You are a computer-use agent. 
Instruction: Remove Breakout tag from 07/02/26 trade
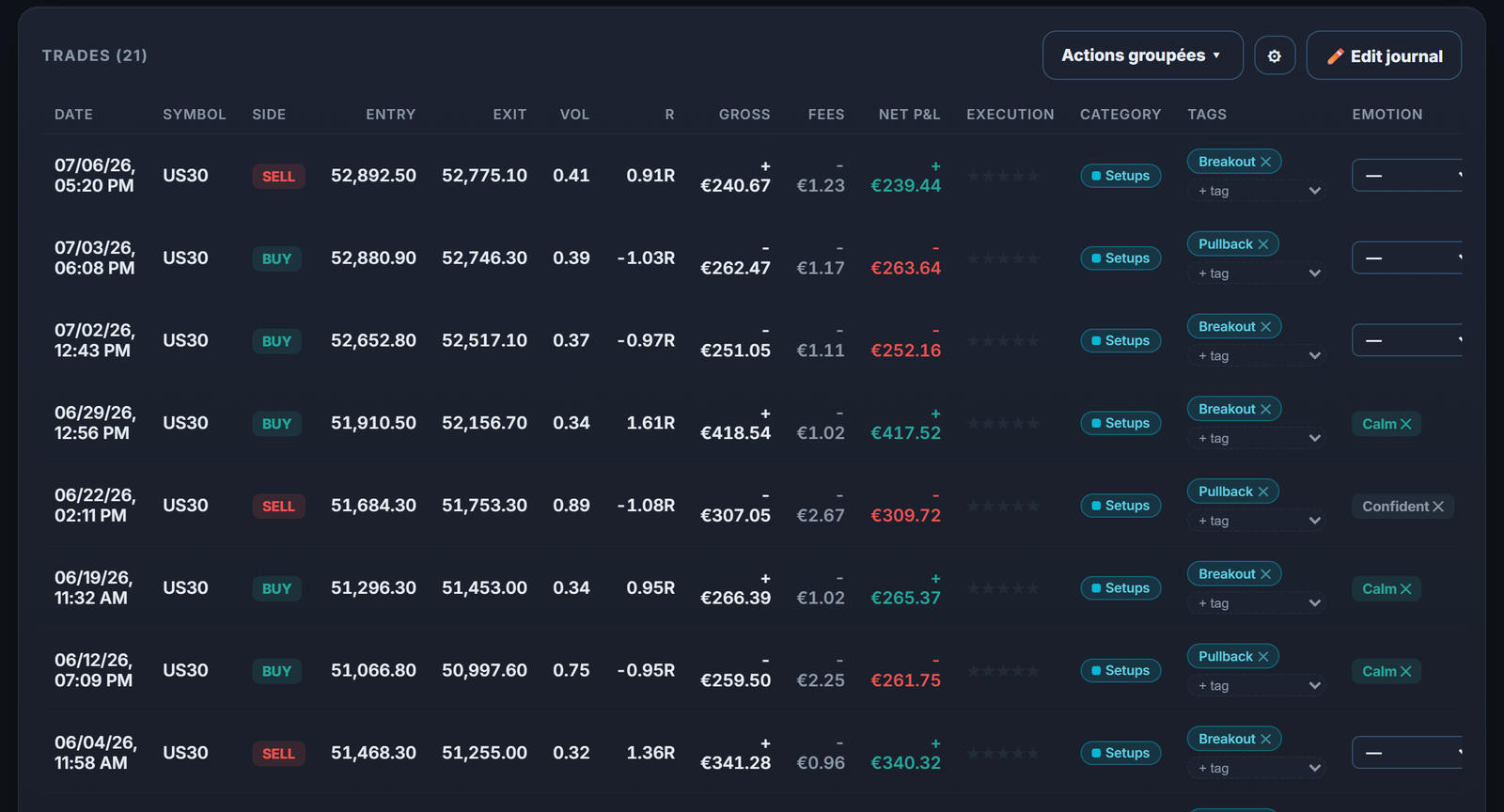[x=1266, y=327]
